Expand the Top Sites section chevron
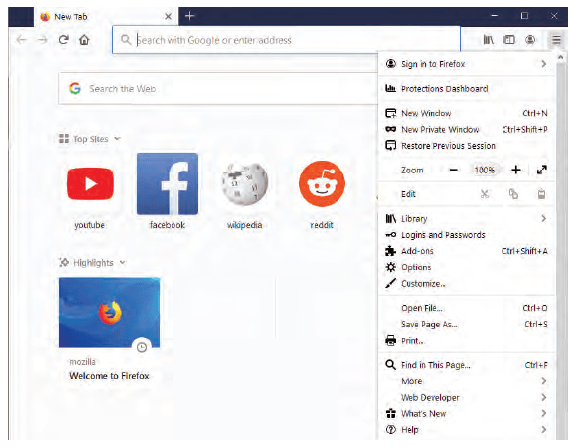The image size is (573, 448). tap(117, 139)
